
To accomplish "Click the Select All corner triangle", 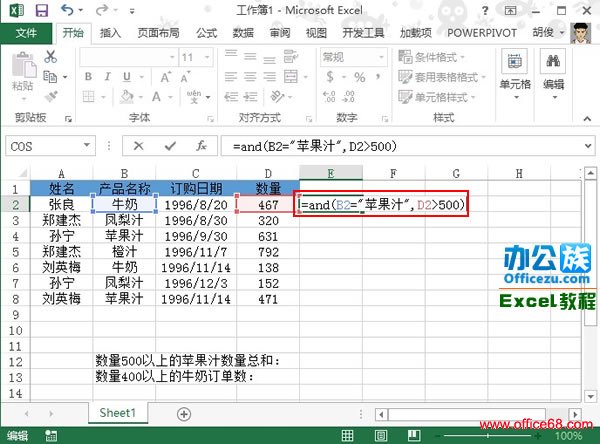I will [22, 173].
